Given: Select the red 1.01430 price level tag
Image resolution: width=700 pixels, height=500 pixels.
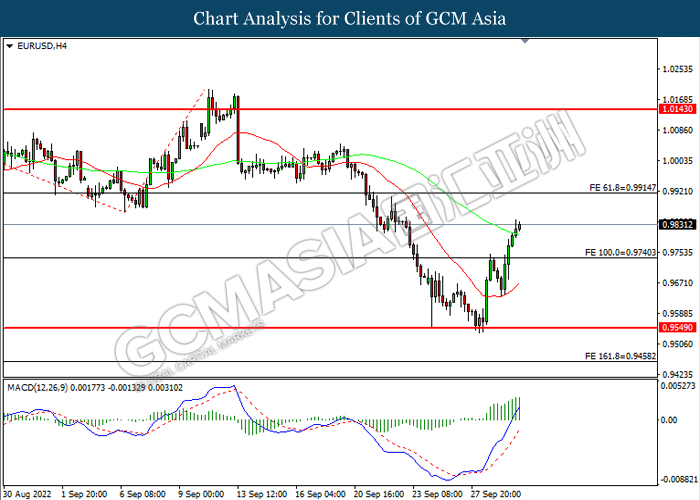Looking at the screenshot, I should (677, 109).
